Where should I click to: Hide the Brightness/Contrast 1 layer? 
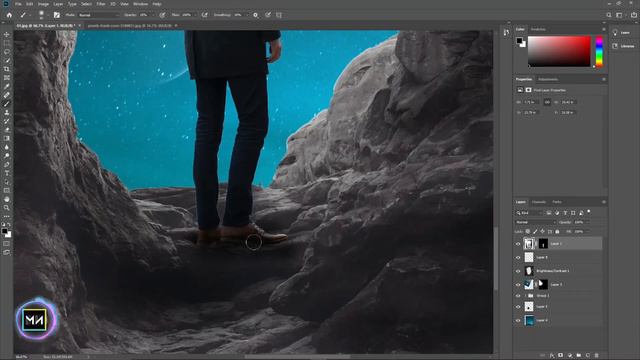518,271
